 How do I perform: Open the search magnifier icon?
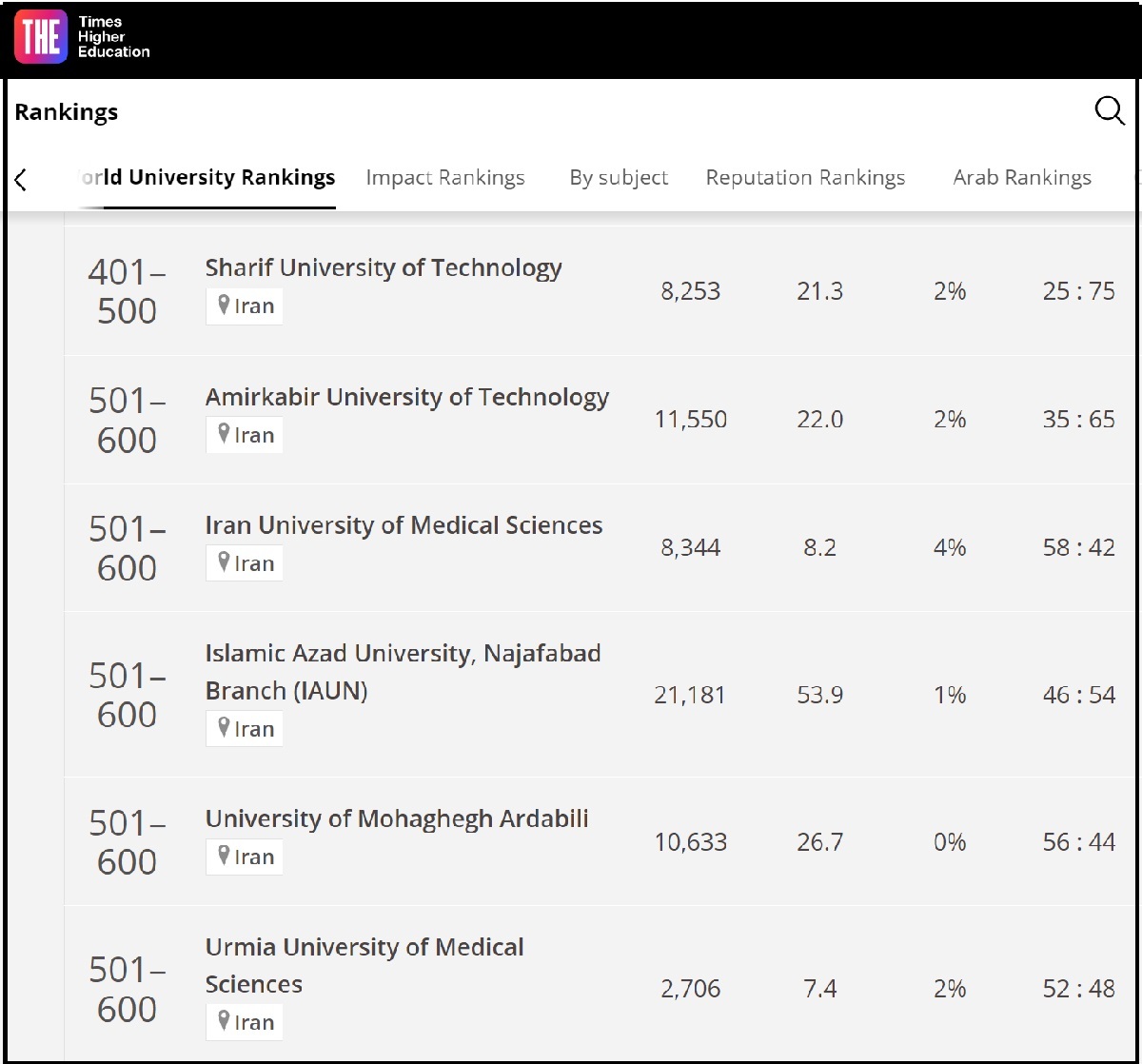coord(1109,111)
